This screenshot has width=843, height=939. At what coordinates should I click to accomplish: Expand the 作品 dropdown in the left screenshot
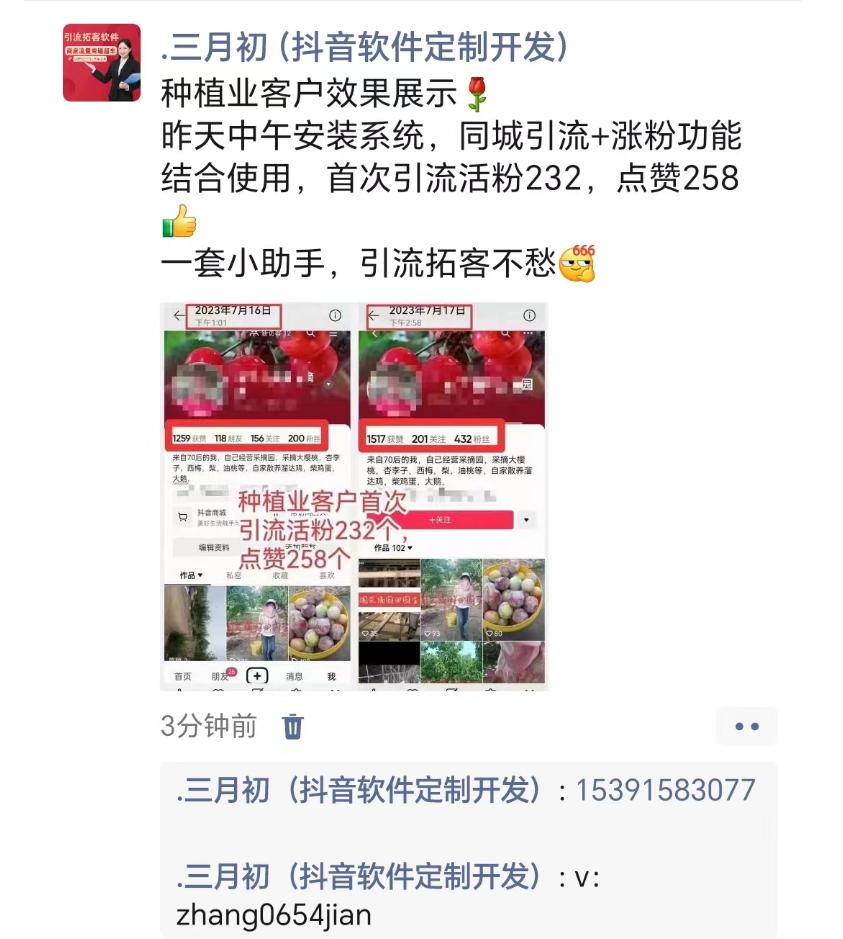coord(191,575)
